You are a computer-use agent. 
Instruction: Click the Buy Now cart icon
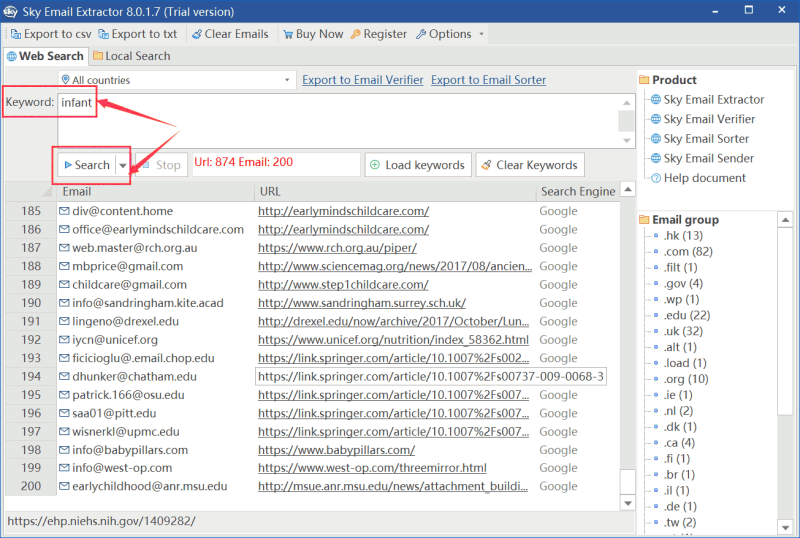point(287,34)
